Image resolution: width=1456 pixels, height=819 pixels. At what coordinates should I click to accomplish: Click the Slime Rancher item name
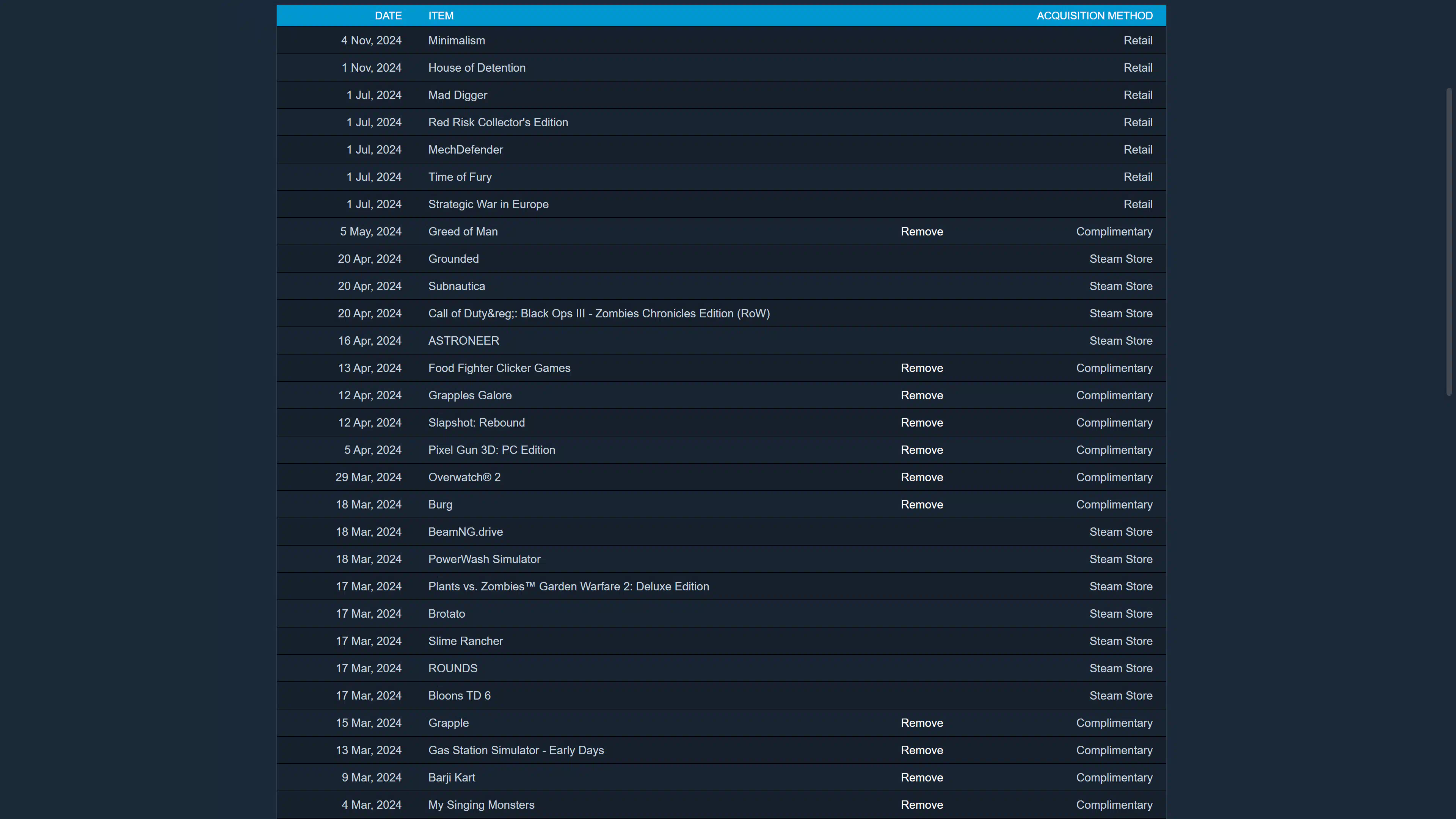tap(466, 641)
